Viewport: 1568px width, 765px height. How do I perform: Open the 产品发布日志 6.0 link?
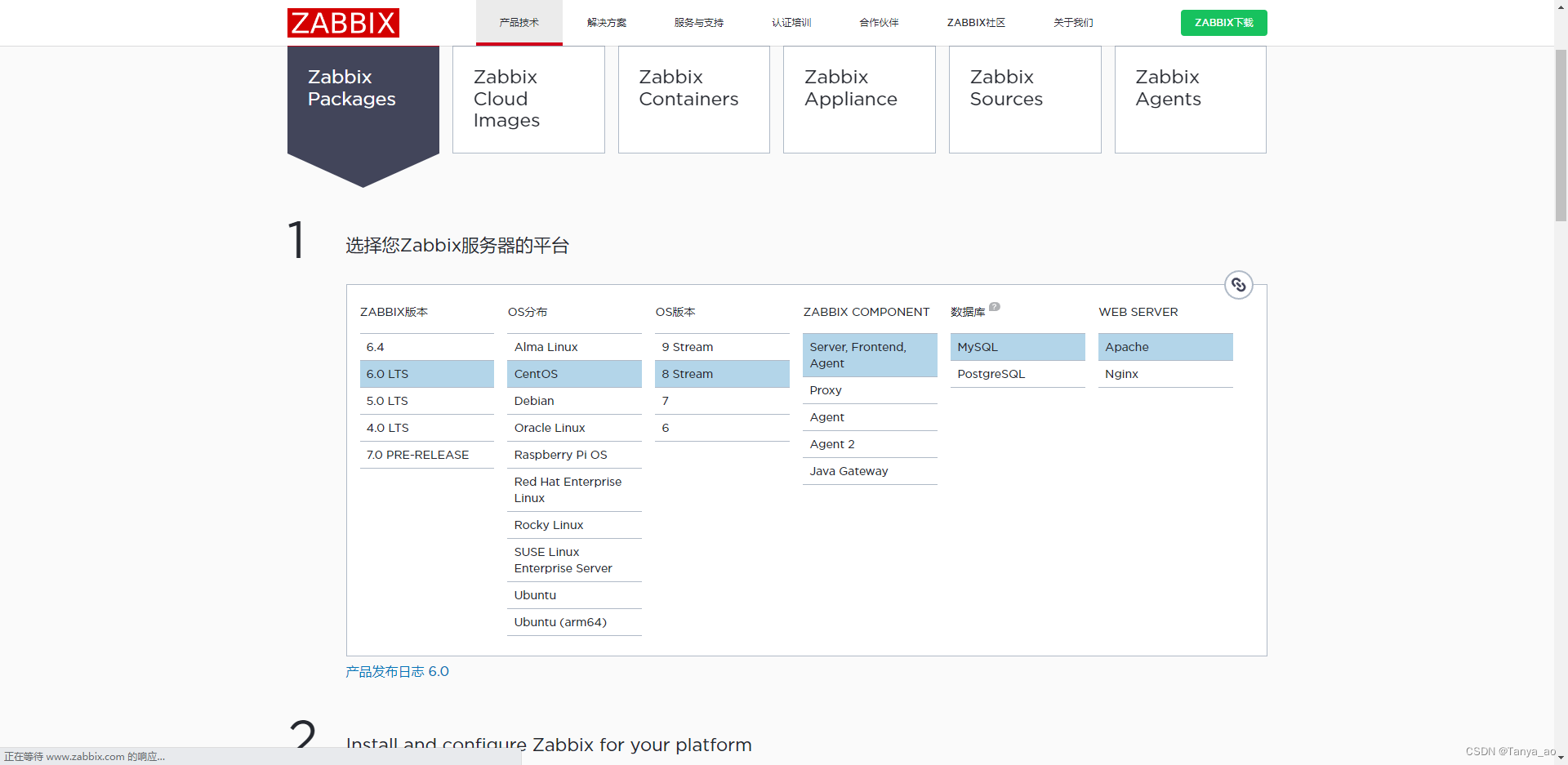(x=397, y=671)
